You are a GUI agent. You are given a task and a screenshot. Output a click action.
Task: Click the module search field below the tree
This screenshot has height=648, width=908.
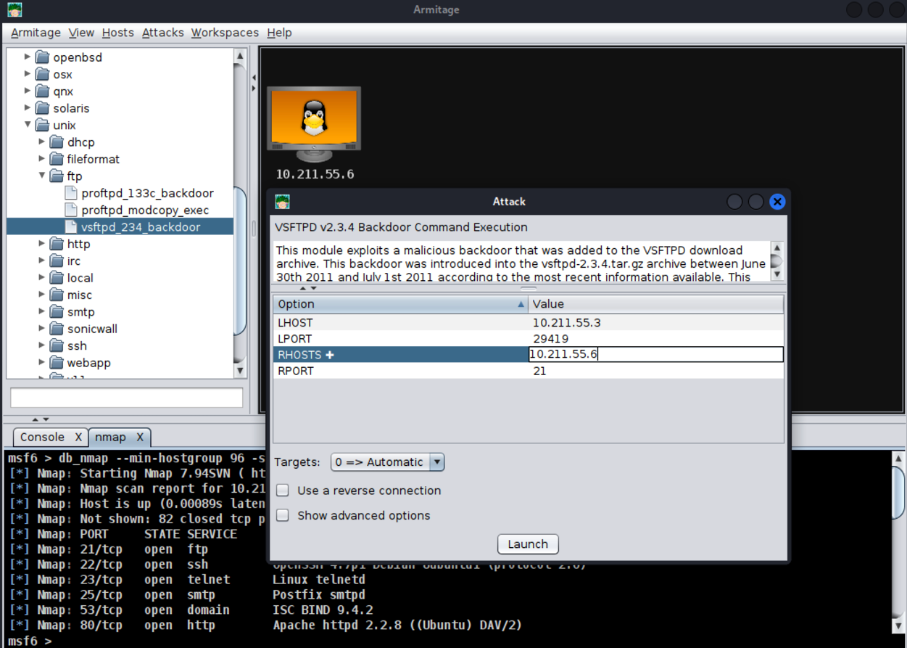[x=126, y=398]
